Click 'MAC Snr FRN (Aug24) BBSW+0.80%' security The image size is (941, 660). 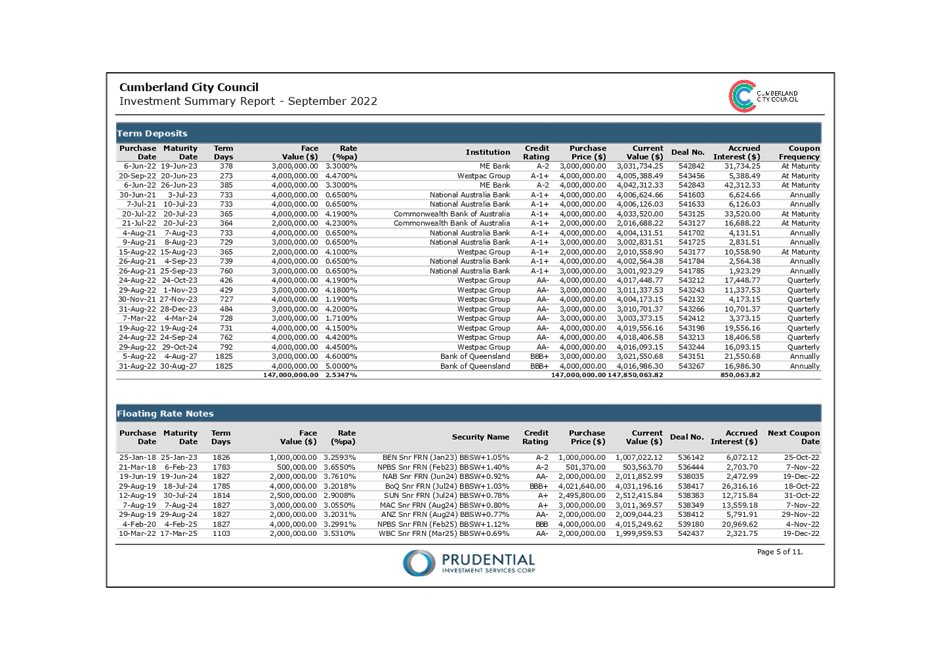pyautogui.click(x=445, y=505)
